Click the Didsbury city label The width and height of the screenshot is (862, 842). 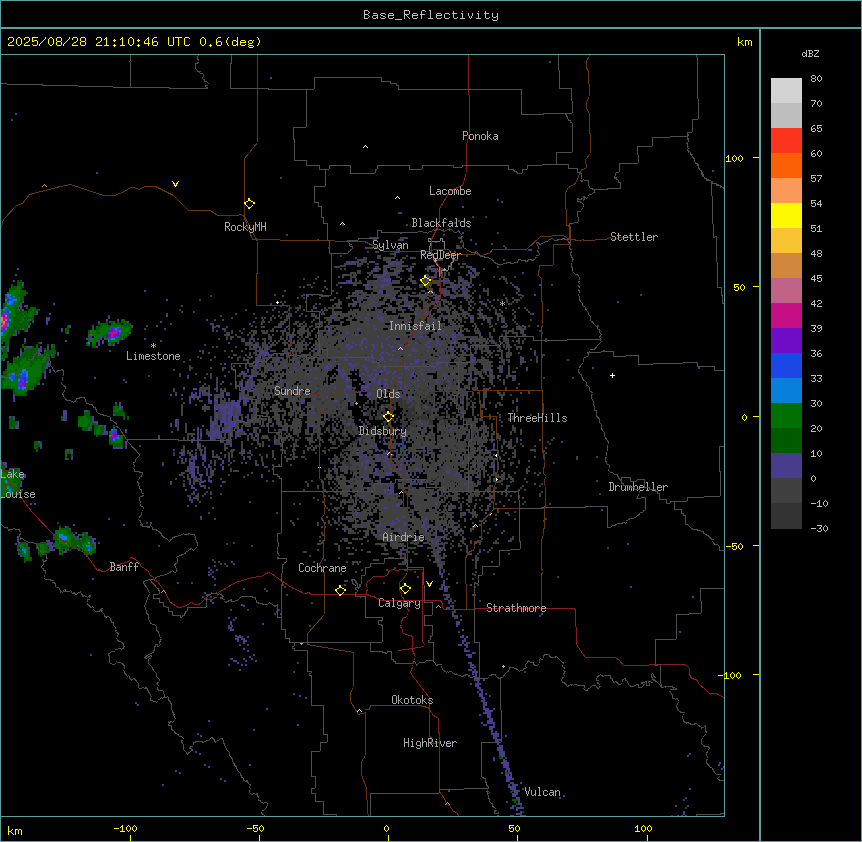point(383,431)
